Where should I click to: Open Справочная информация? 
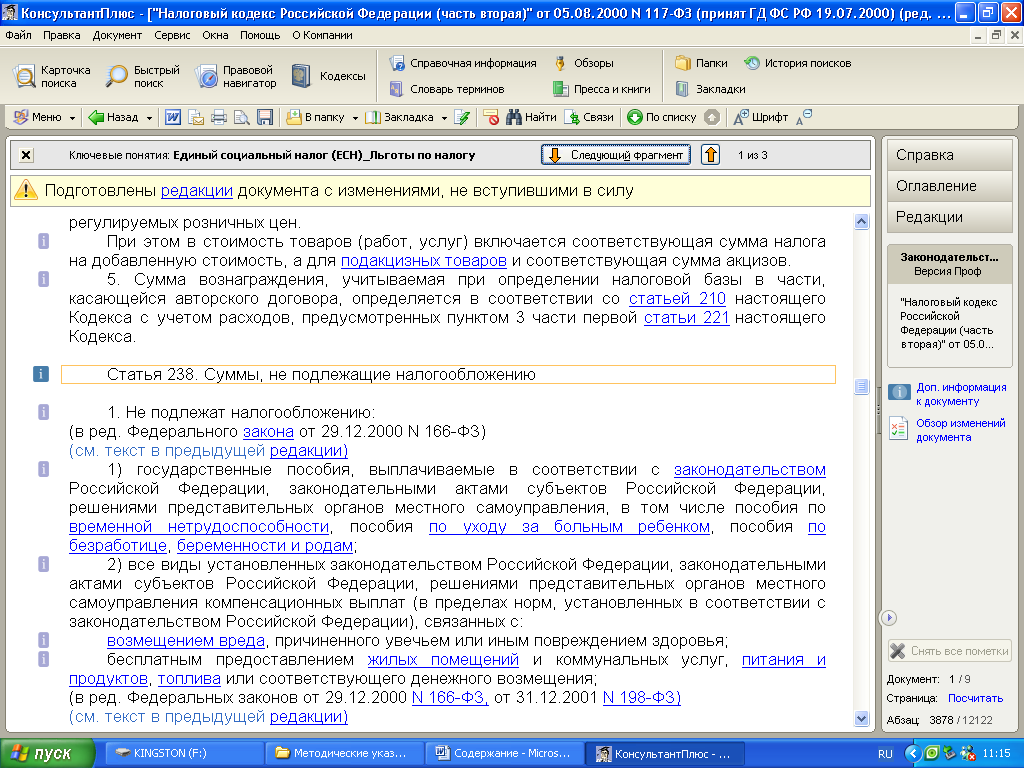[463, 63]
